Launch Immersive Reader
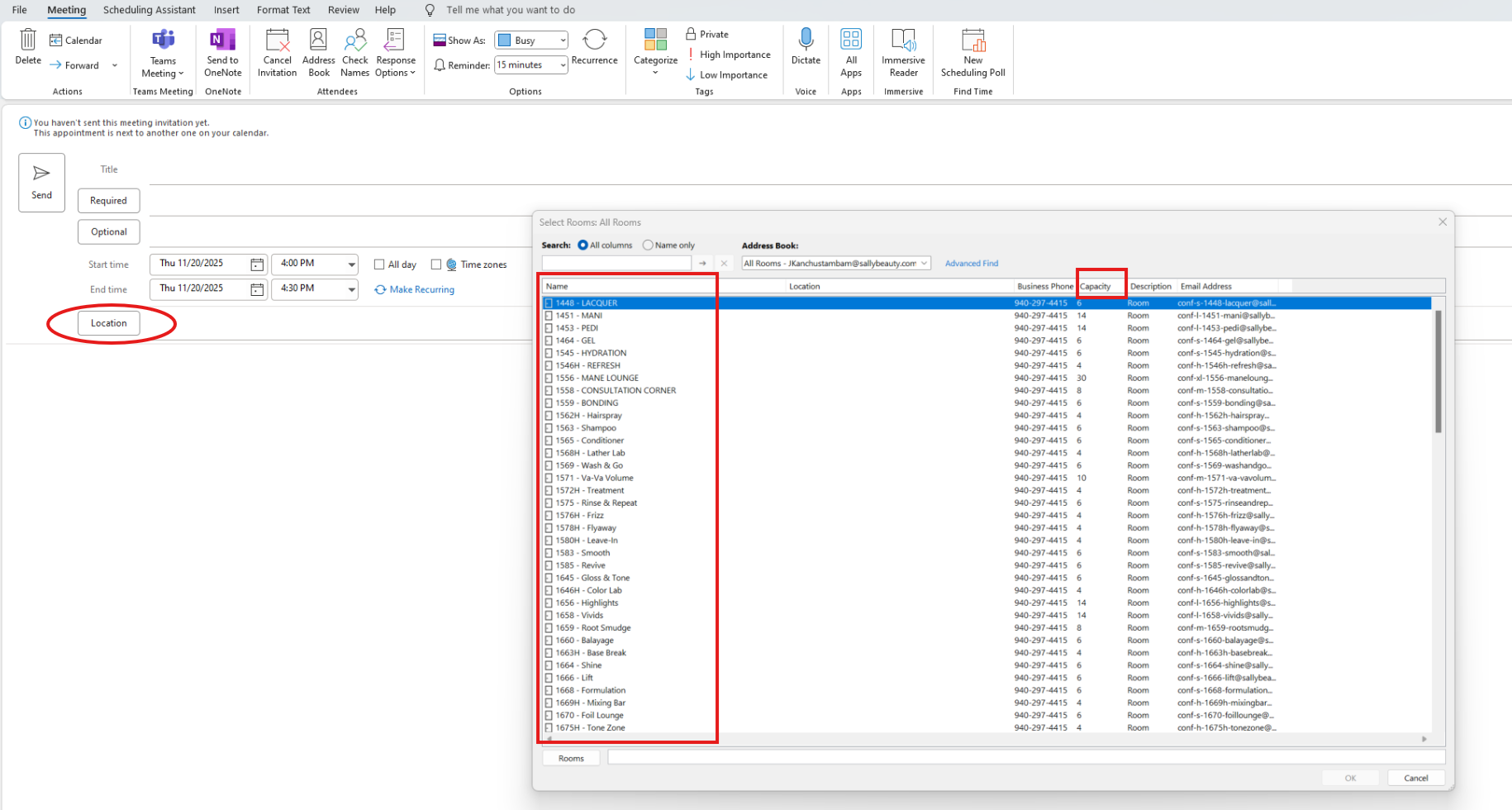 [x=904, y=53]
